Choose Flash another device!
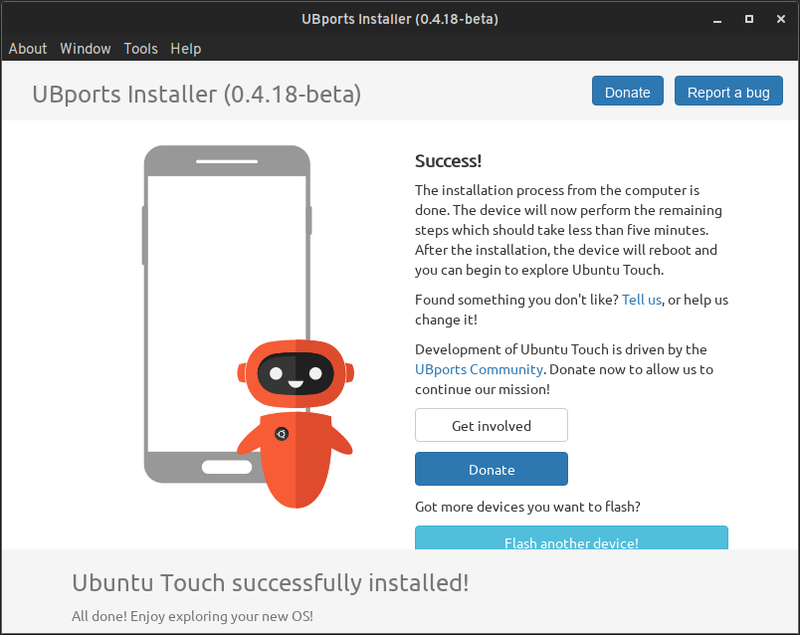Image resolution: width=800 pixels, height=635 pixels. point(571,541)
